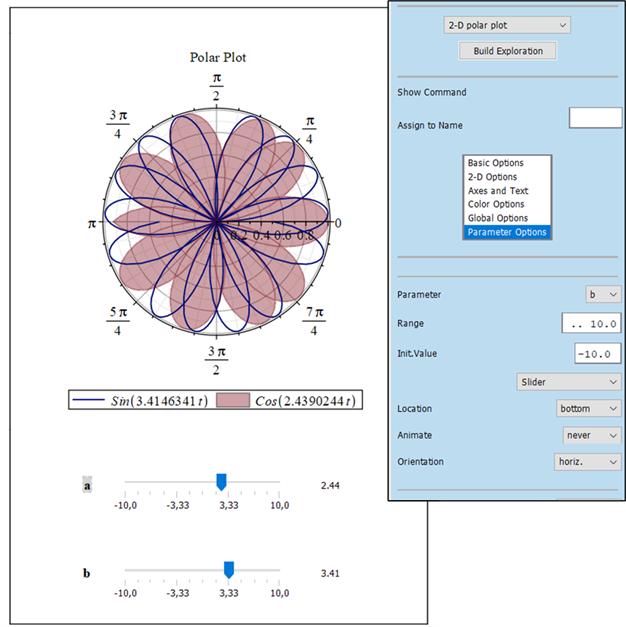The height and width of the screenshot is (627, 626).
Task: Click the Init.Value input field
Action: (x=597, y=354)
